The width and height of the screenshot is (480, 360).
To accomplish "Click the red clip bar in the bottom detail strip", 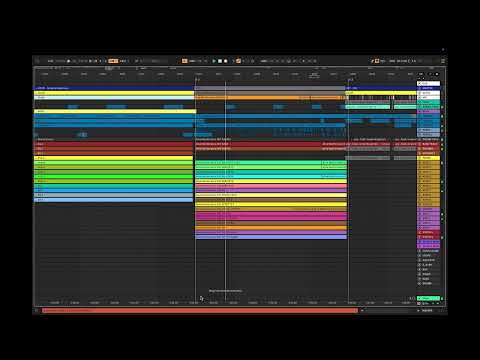I will tap(200, 311).
